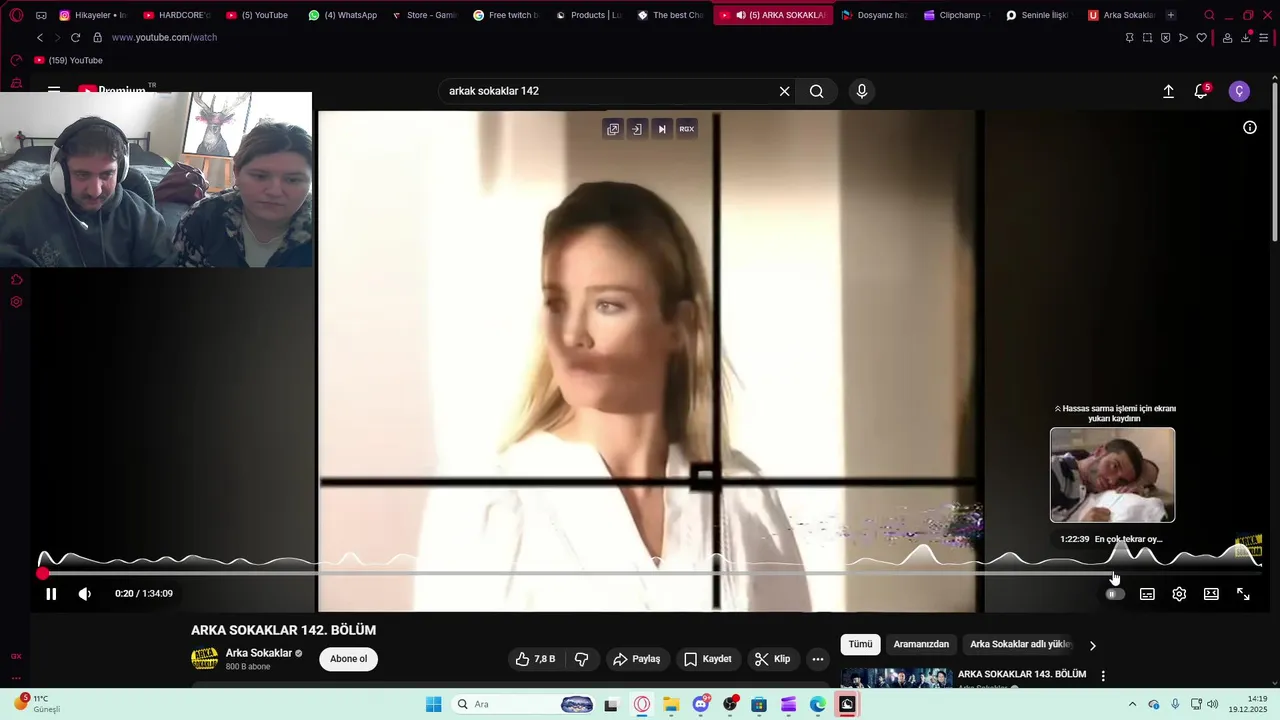Click the Arka Sokaklar channel avatar
Viewport: 1280px width, 720px height.
point(205,659)
